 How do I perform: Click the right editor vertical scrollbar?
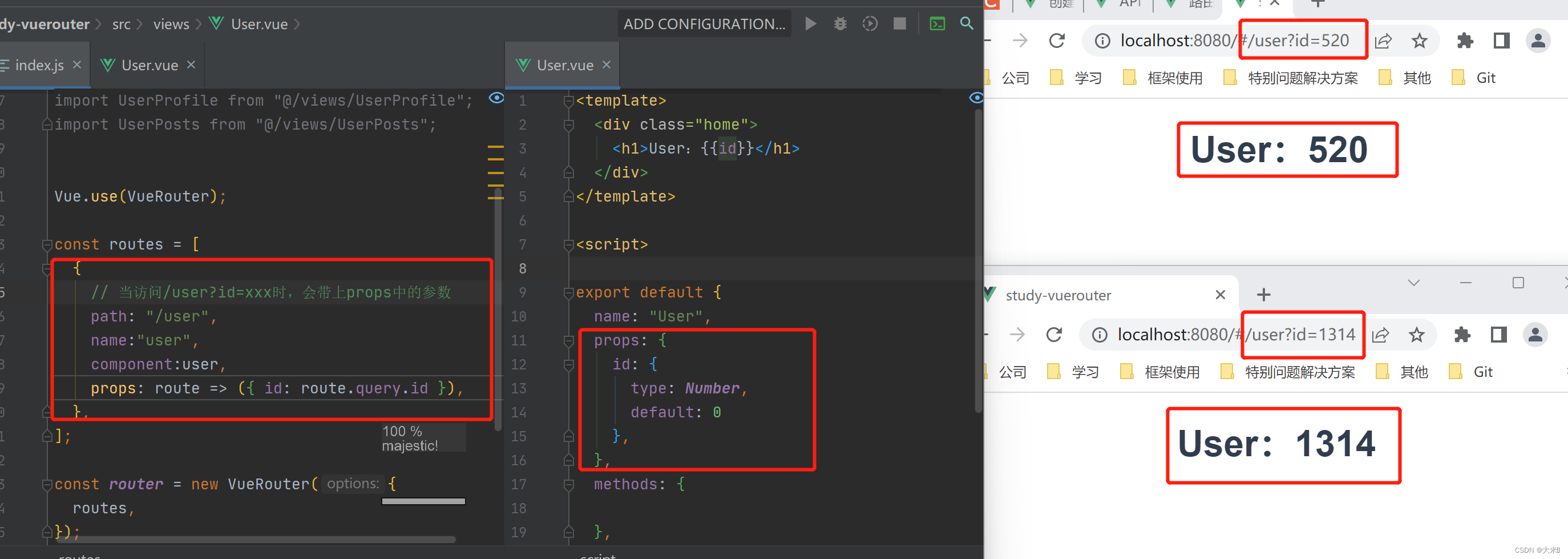click(x=977, y=260)
